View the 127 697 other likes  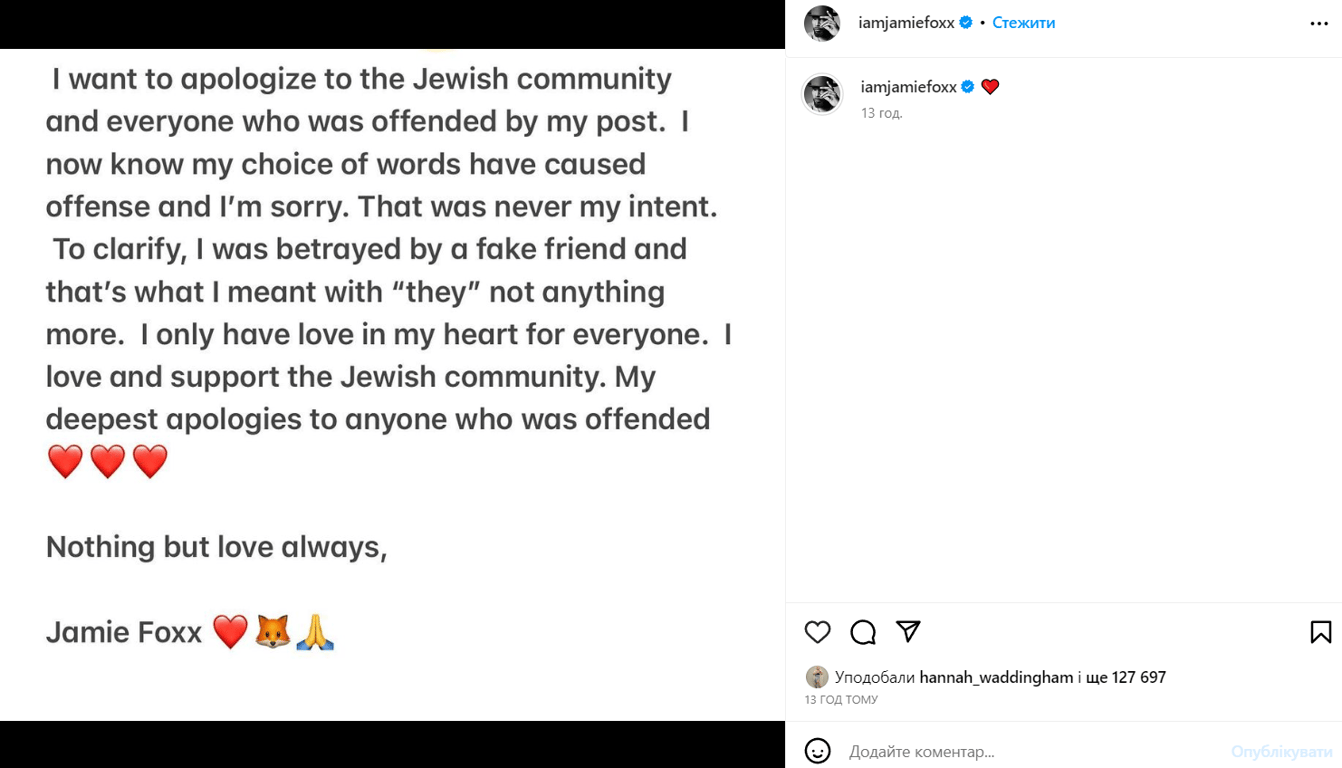coord(1126,677)
